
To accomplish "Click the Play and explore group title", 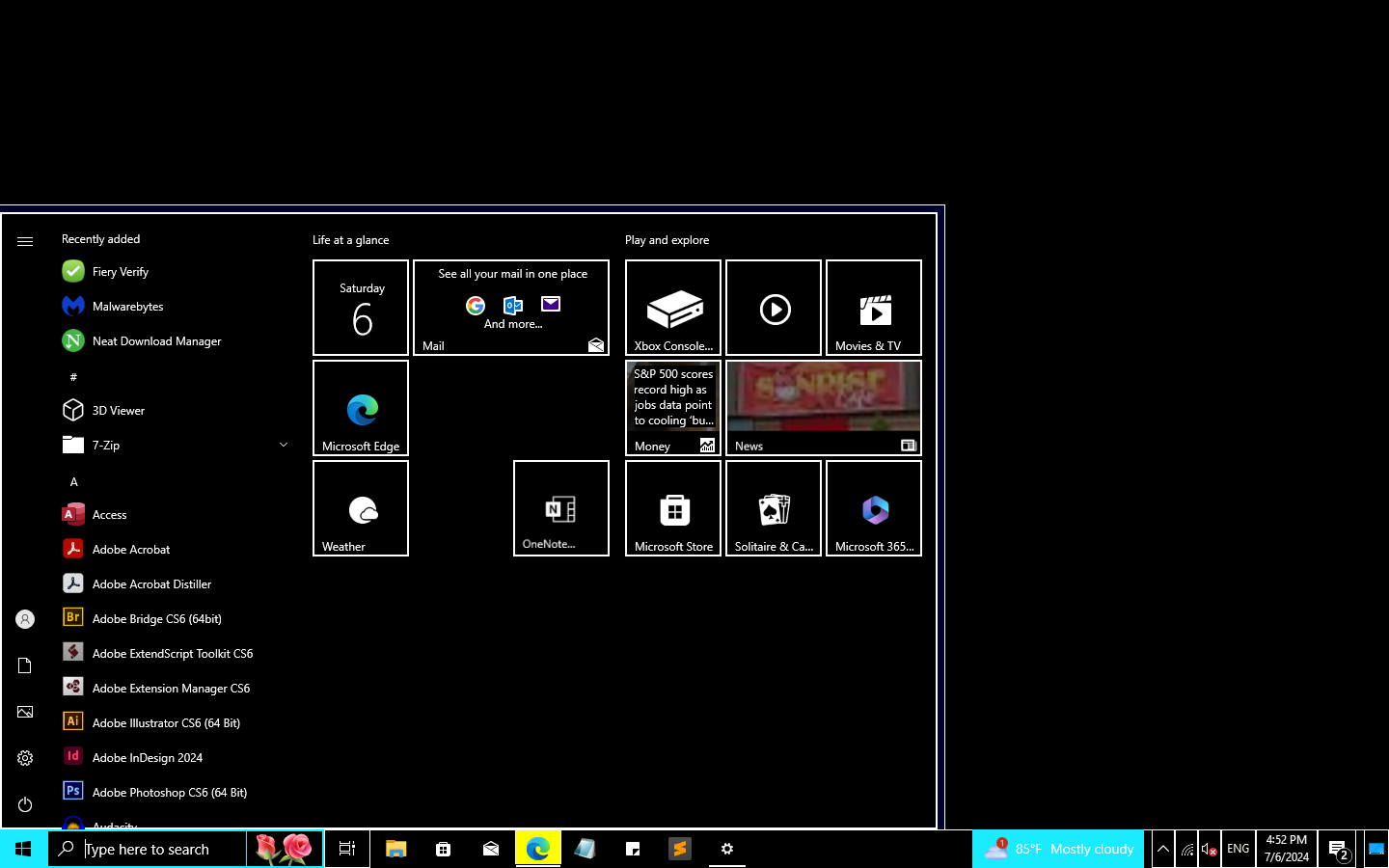I will pos(667,240).
